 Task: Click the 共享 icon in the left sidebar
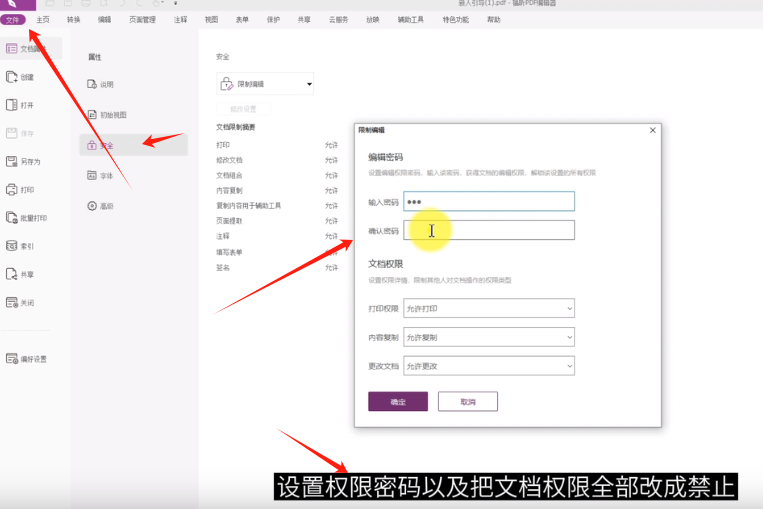click(x=12, y=274)
